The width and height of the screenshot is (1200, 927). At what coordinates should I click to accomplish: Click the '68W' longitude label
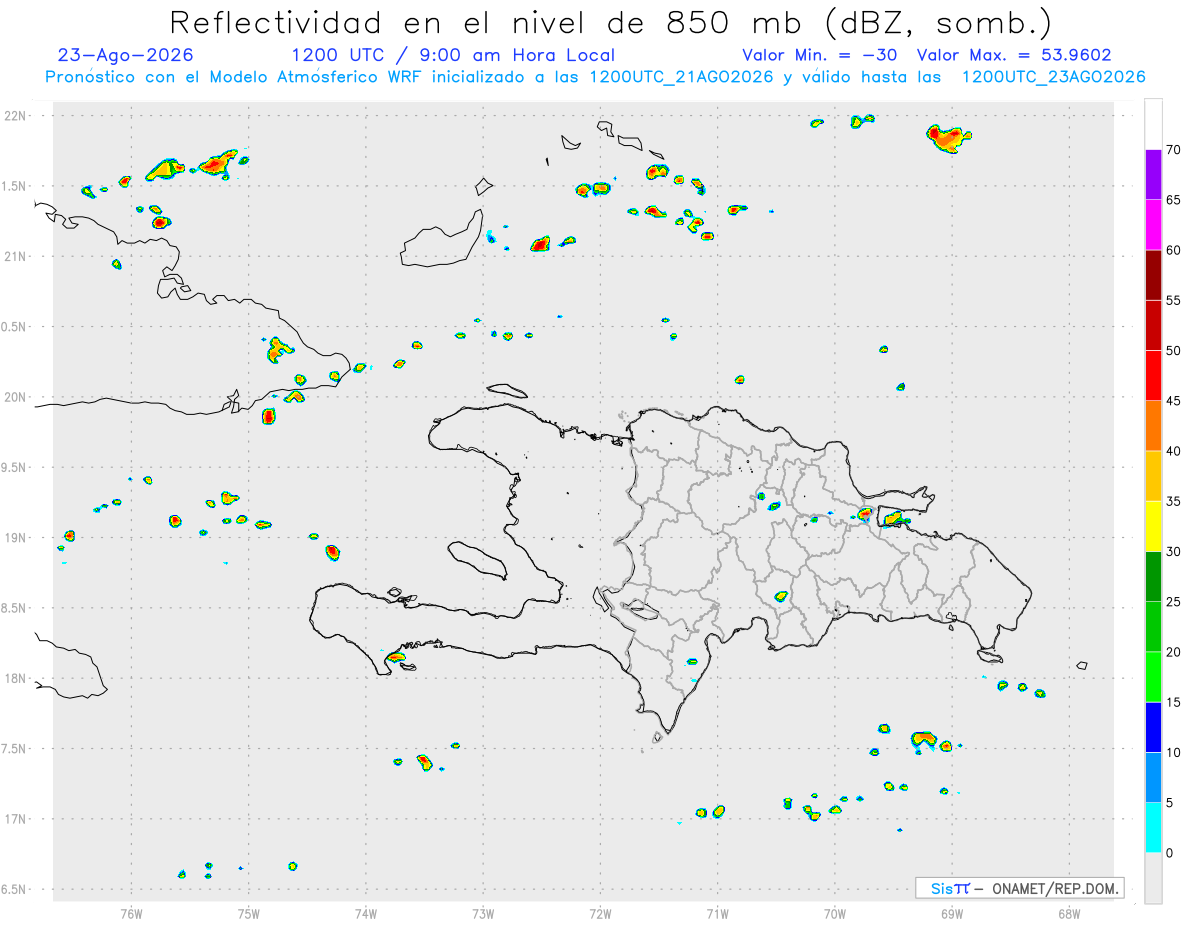tap(1069, 913)
